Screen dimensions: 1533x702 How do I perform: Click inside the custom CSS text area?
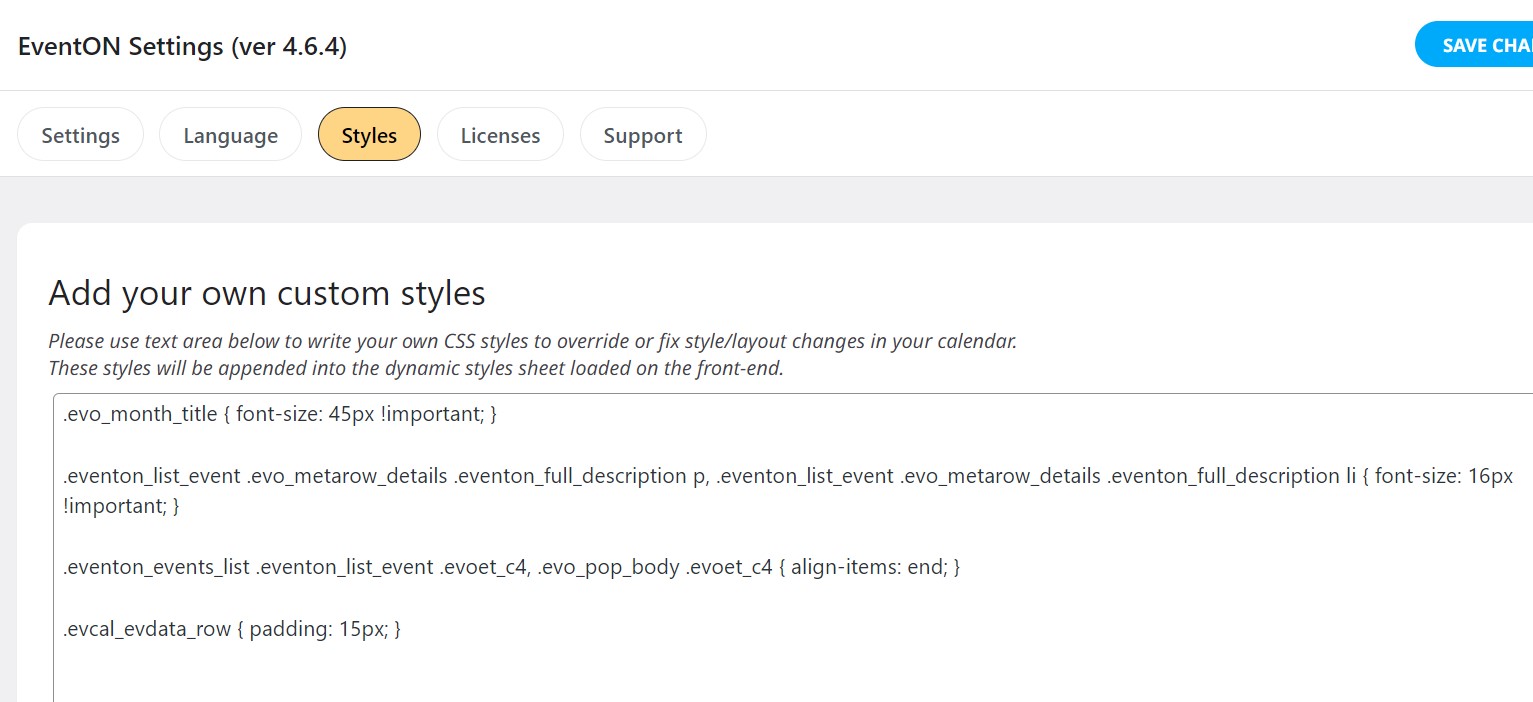[x=793, y=547]
